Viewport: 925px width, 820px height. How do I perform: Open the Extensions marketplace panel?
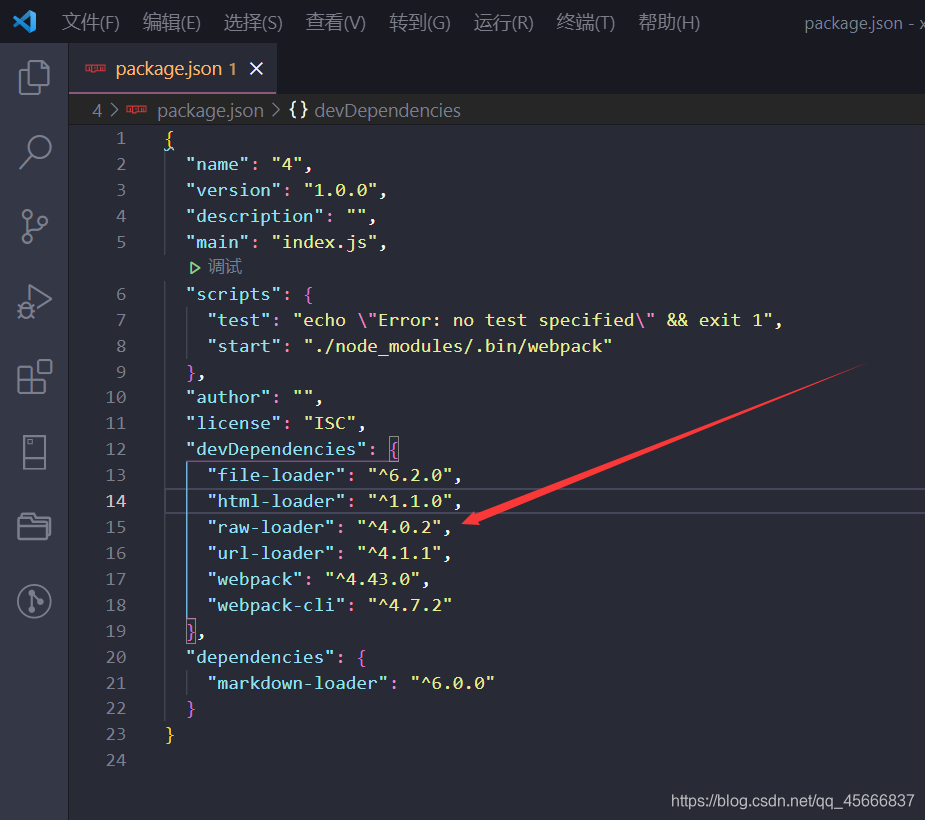[x=34, y=377]
